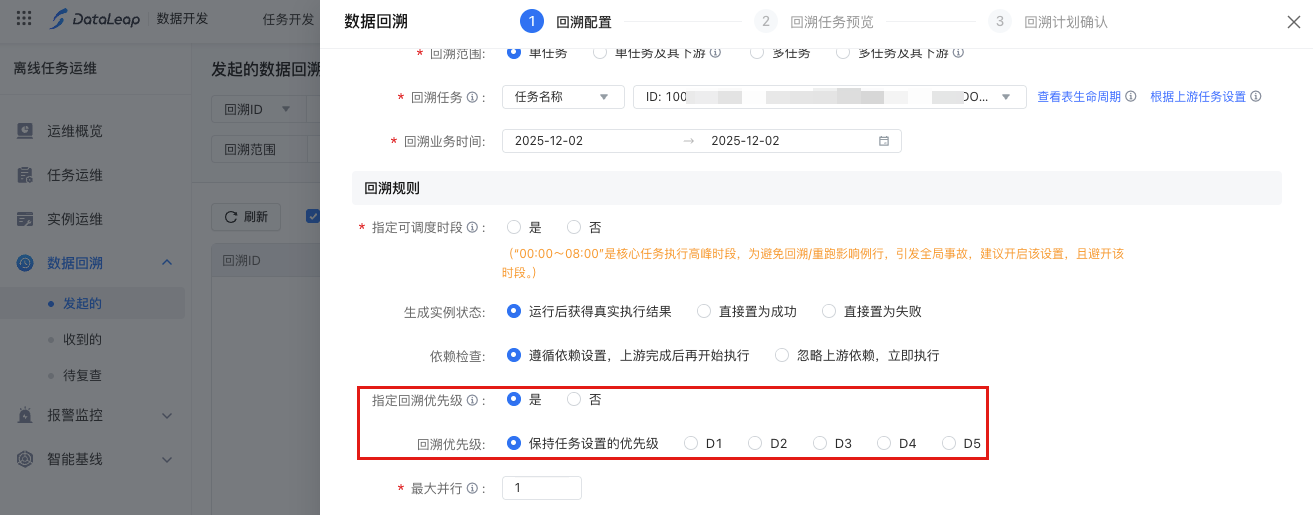Click the 报警监控 sidebar icon

(x=26, y=415)
